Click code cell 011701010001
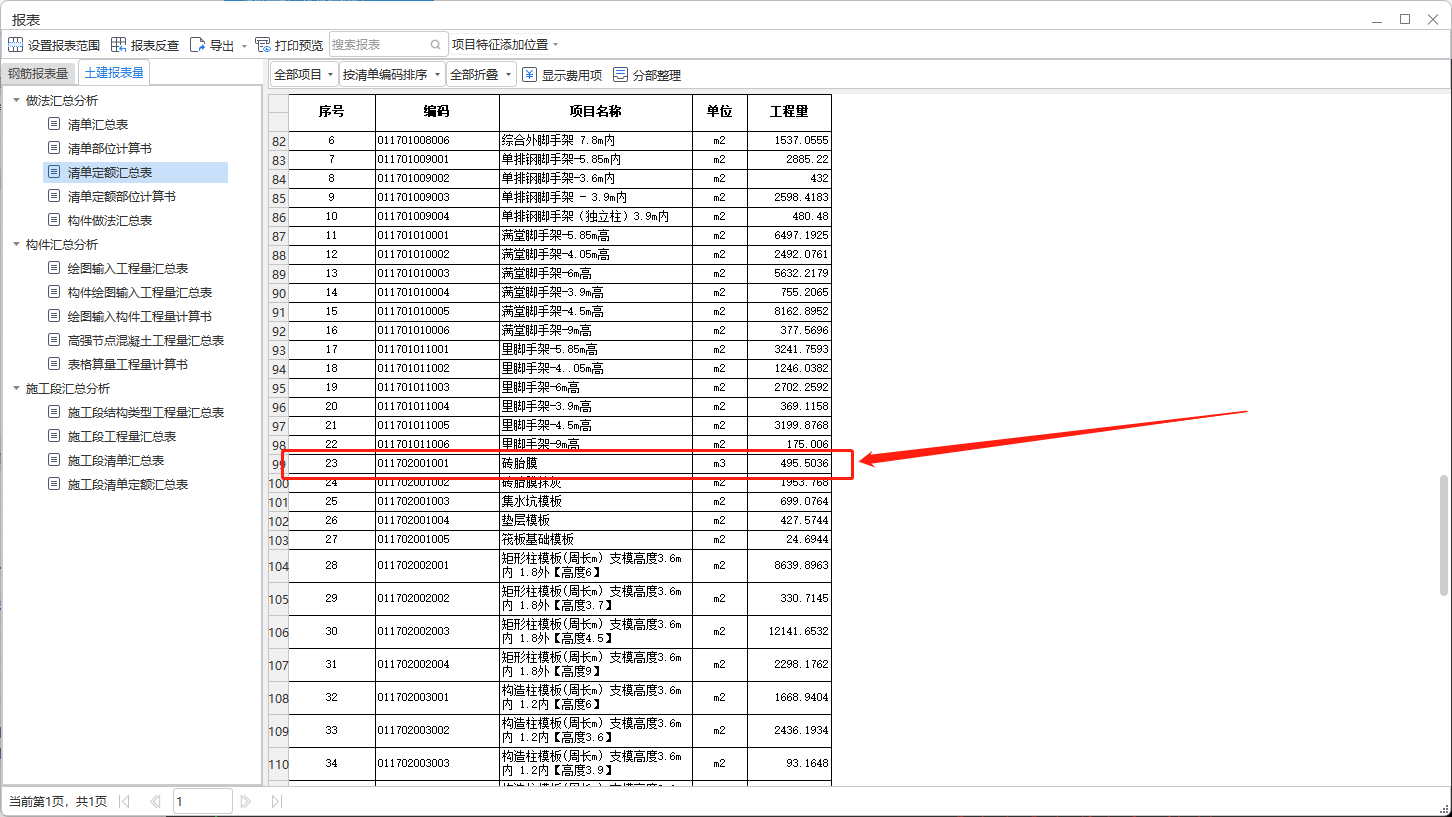This screenshot has width=1452, height=817. tap(437, 236)
